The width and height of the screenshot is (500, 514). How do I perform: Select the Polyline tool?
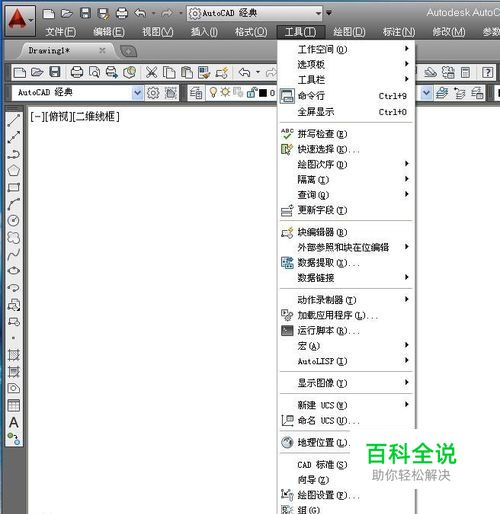coord(14,154)
